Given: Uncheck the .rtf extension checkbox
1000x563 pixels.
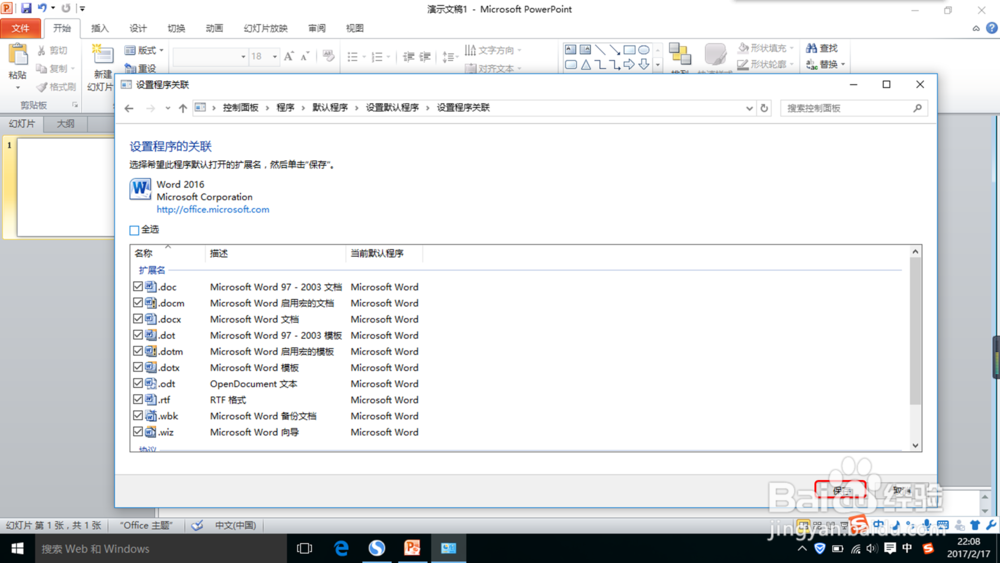Looking at the screenshot, I should pyautogui.click(x=138, y=399).
